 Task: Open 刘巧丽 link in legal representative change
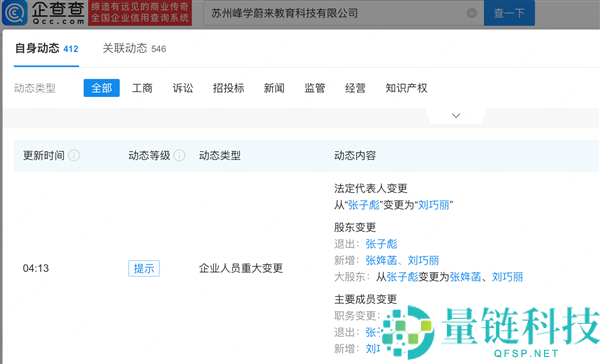434,205
